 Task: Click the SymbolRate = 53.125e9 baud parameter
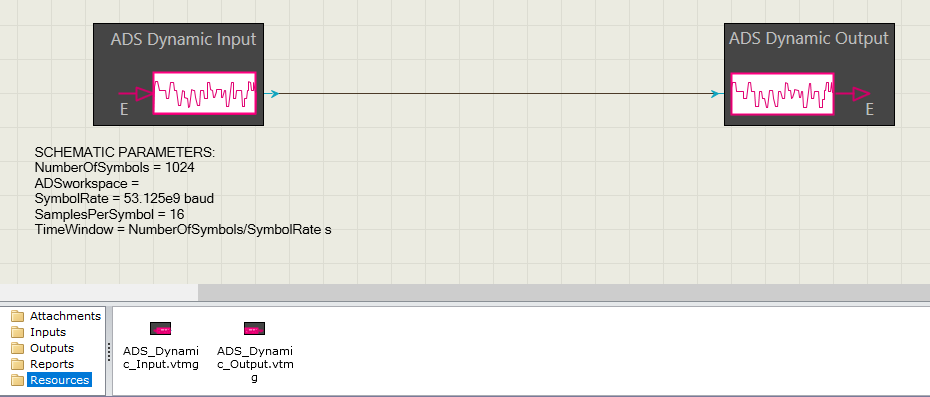pos(124,199)
